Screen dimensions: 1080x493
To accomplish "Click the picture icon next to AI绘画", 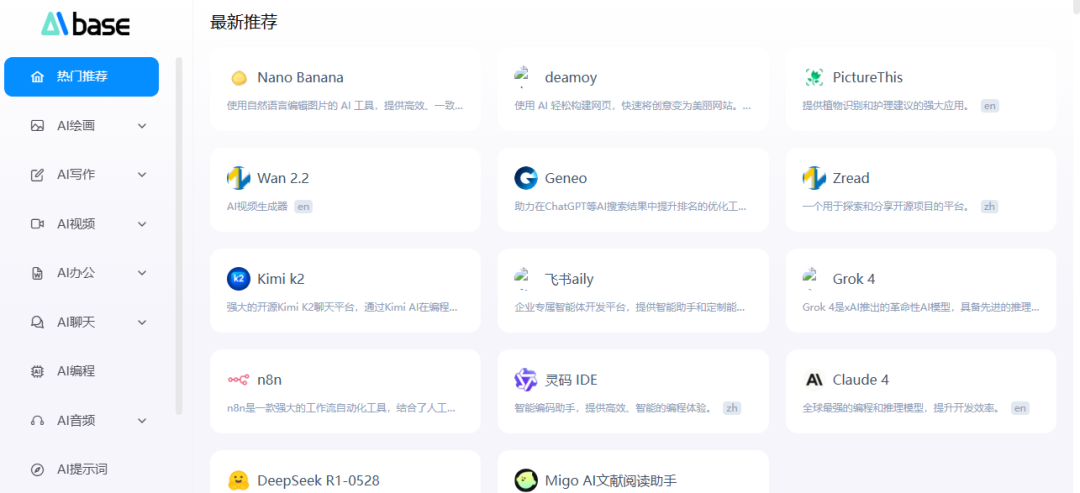I will pyautogui.click(x=37, y=126).
